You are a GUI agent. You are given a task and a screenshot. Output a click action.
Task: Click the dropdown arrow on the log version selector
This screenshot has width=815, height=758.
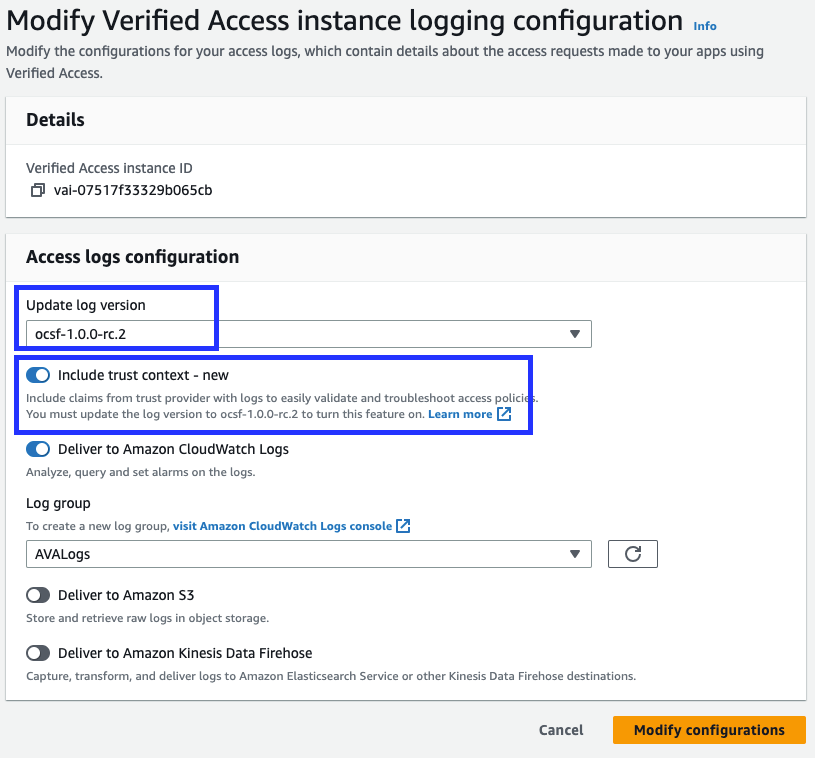[x=577, y=333]
